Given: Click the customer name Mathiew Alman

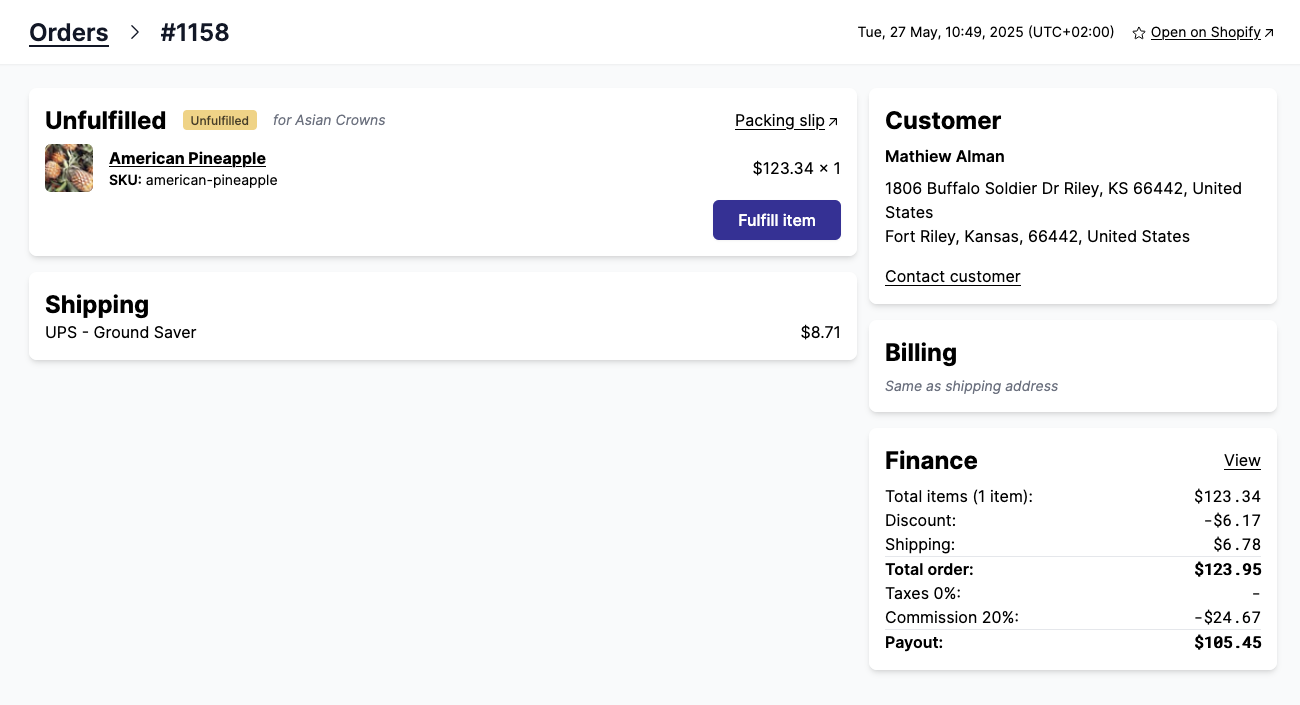Looking at the screenshot, I should click(x=944, y=156).
